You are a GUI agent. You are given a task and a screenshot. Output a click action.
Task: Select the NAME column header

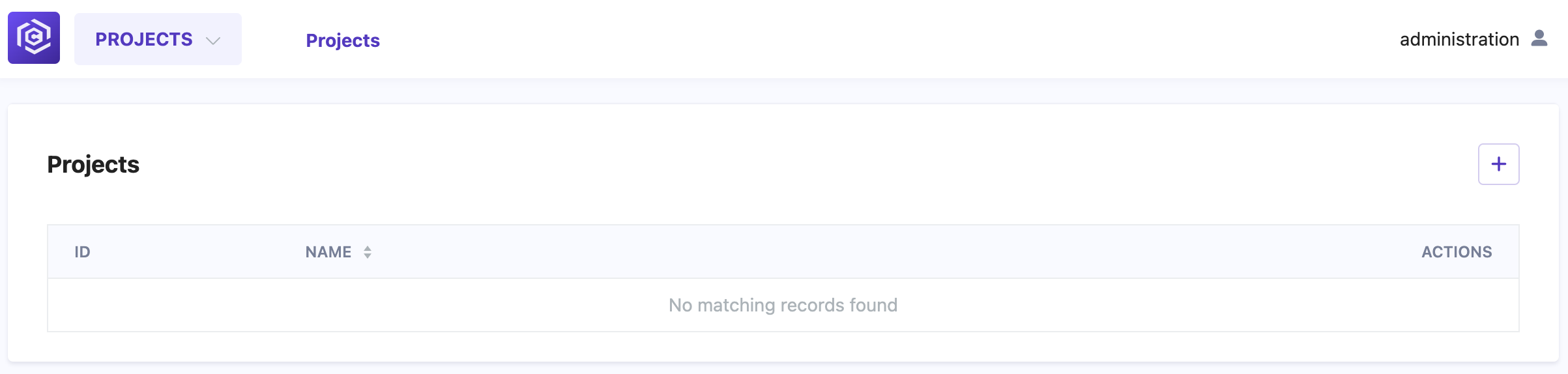tap(328, 252)
